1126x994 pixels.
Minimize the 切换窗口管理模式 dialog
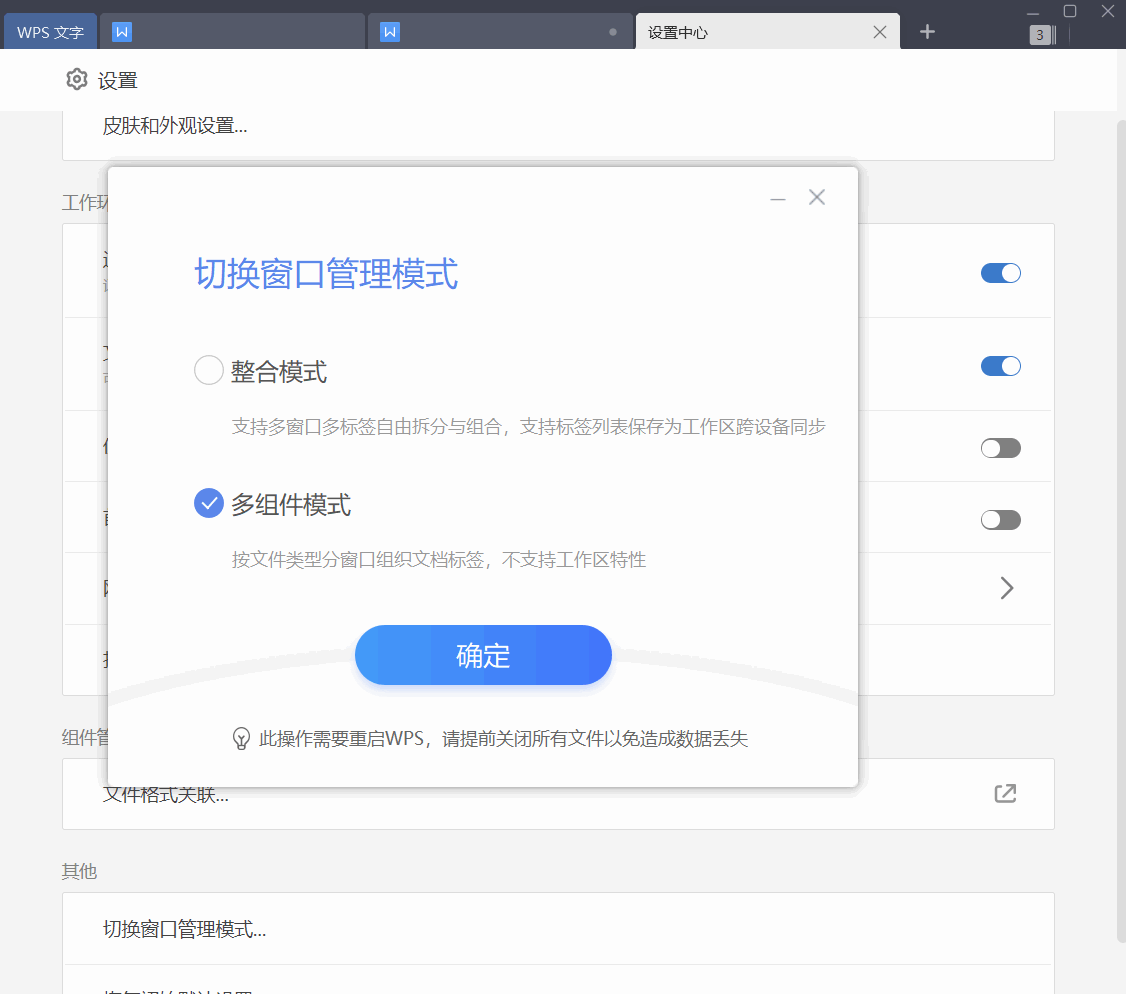tap(778, 199)
